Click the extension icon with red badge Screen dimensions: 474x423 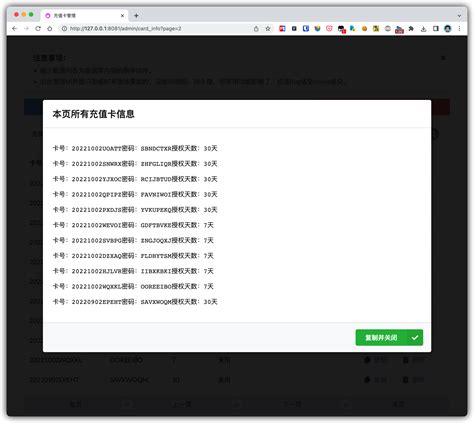[x=341, y=29]
